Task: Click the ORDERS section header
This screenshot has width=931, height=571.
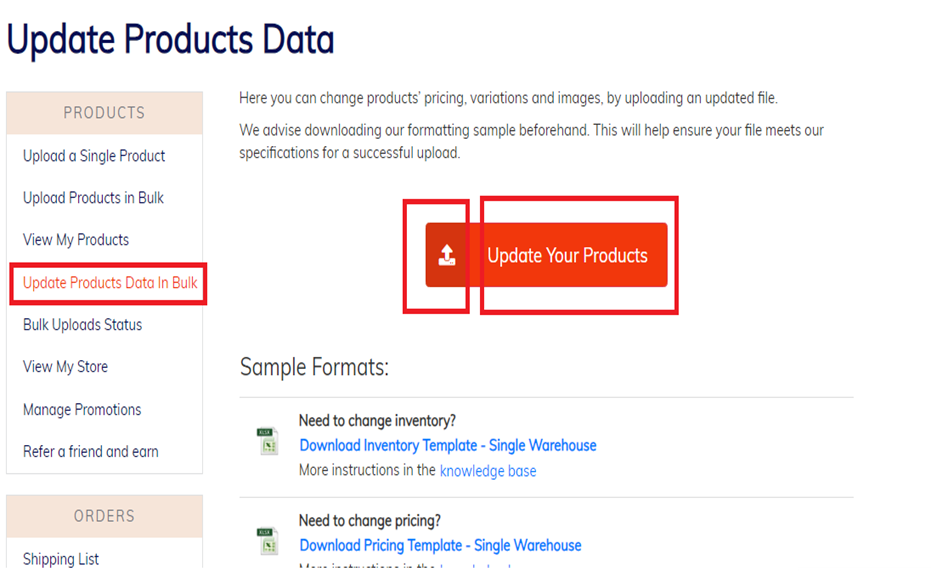Action: tap(104, 516)
